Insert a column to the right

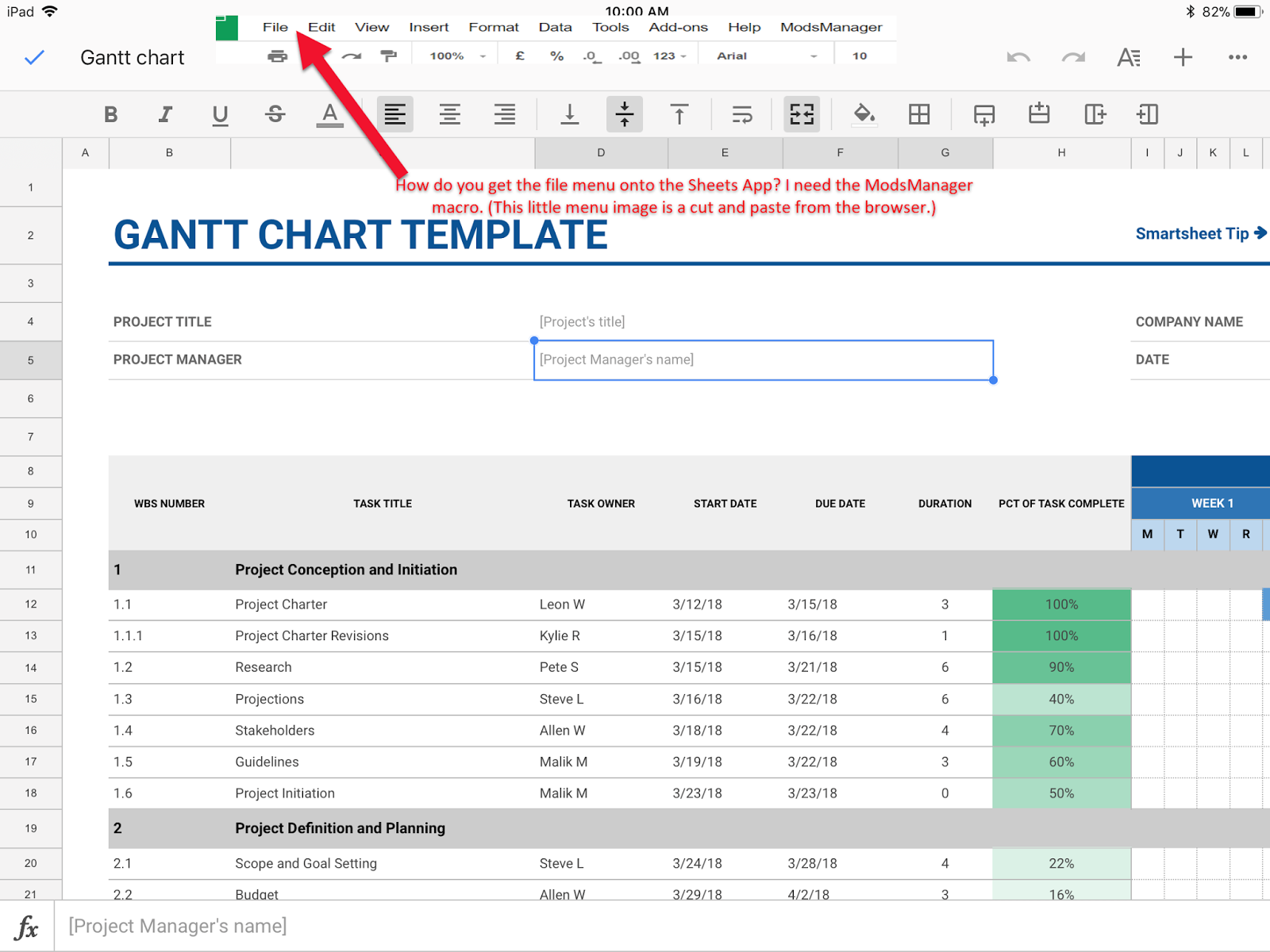tap(1095, 114)
